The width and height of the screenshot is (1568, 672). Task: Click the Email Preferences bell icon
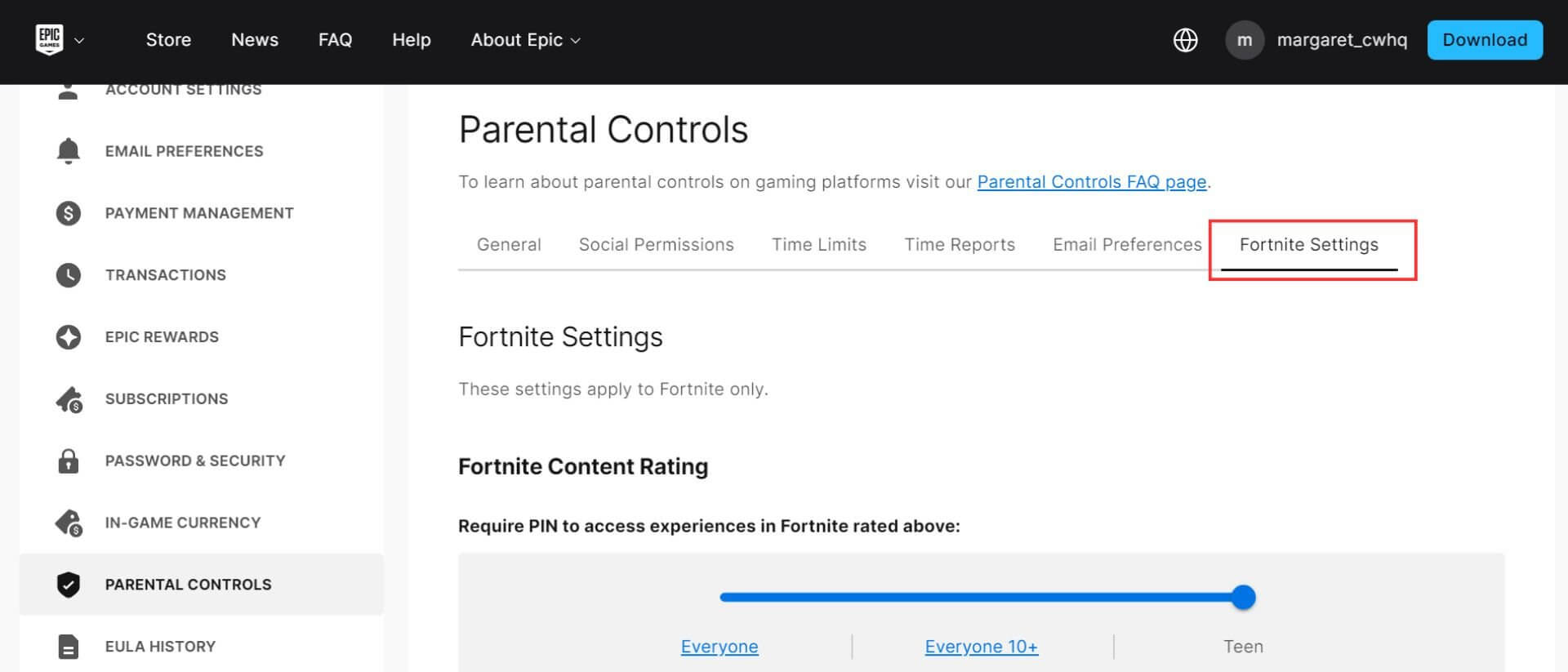(x=69, y=151)
